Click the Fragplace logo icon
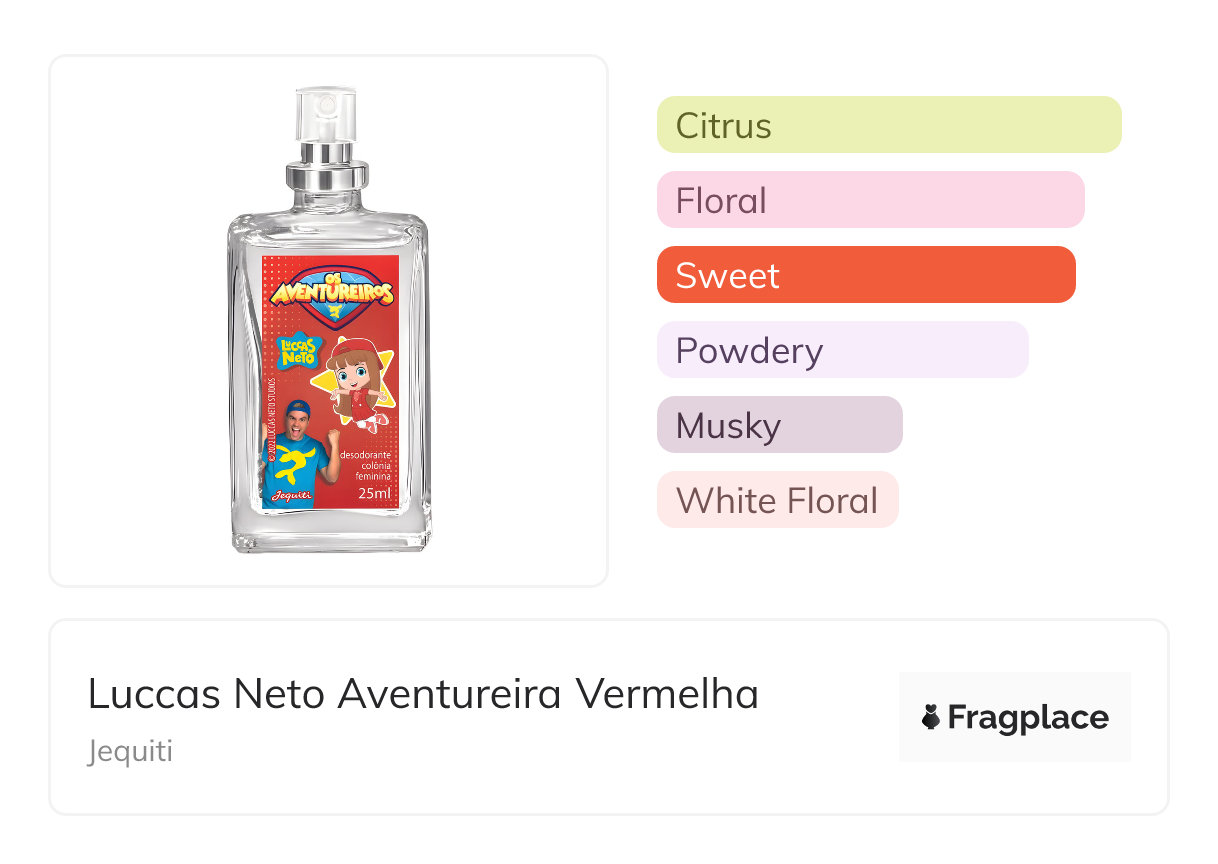Viewport: 1218px width, 864px height. (931, 717)
